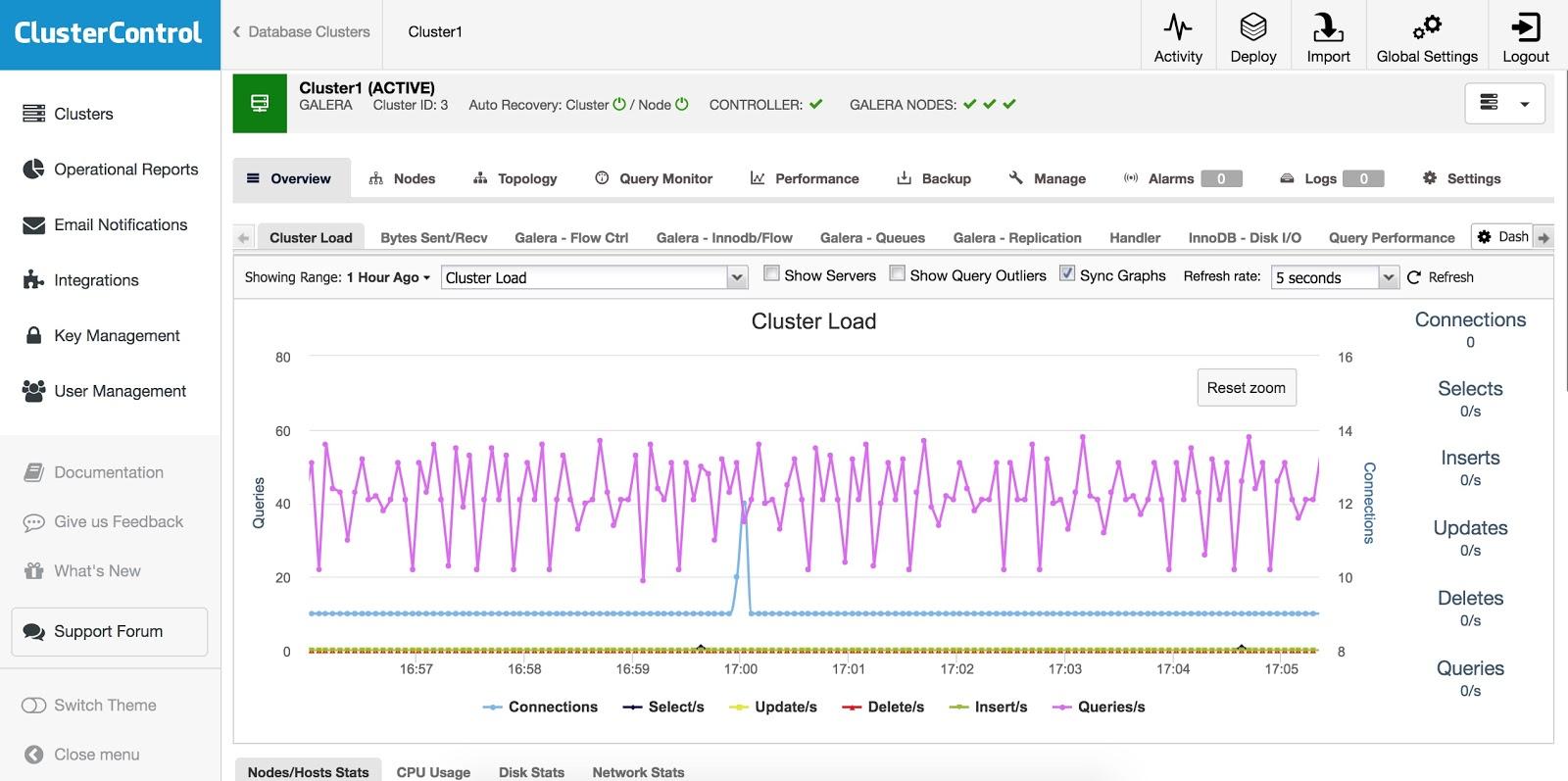Enable Show Query Outliers checkbox
The image size is (1568, 781).
pyautogui.click(x=897, y=273)
